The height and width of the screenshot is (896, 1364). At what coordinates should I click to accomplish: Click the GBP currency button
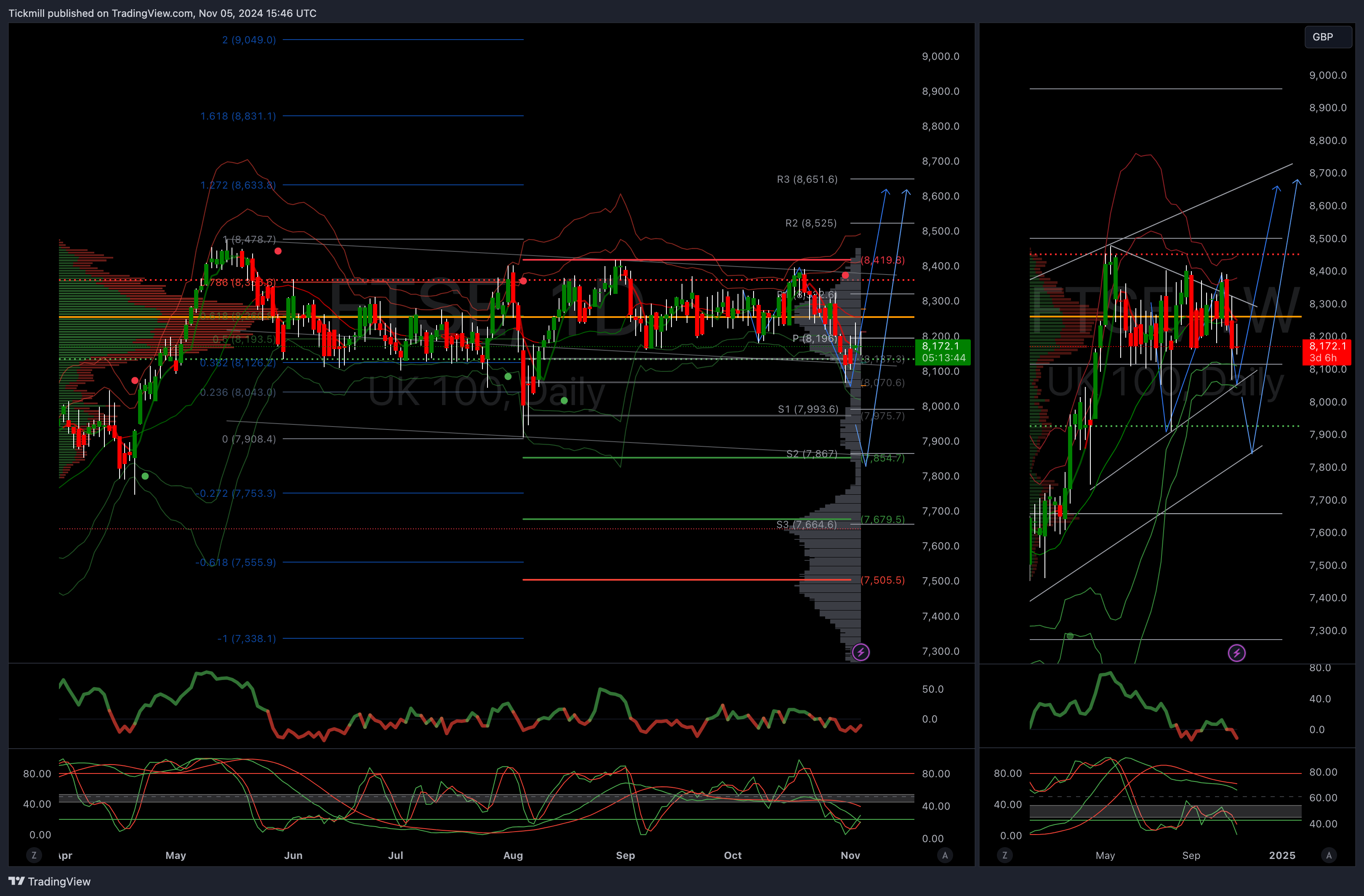point(1328,37)
